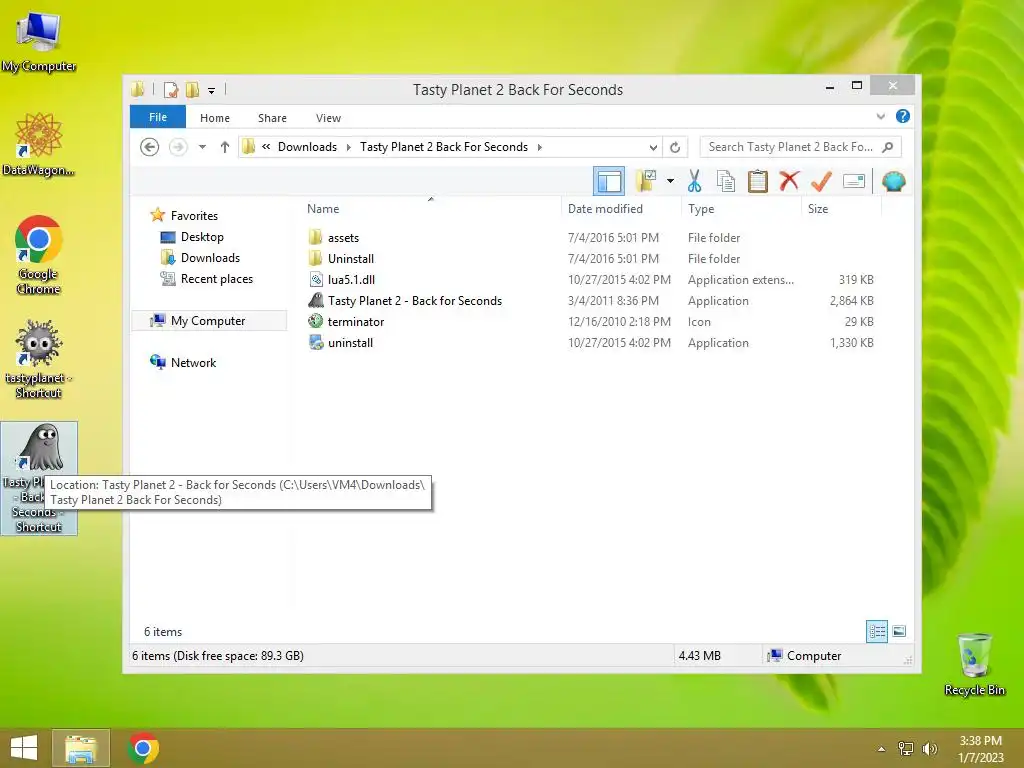Image resolution: width=1024 pixels, height=768 pixels.
Task: Open the Windows Start button
Action: tap(24, 748)
